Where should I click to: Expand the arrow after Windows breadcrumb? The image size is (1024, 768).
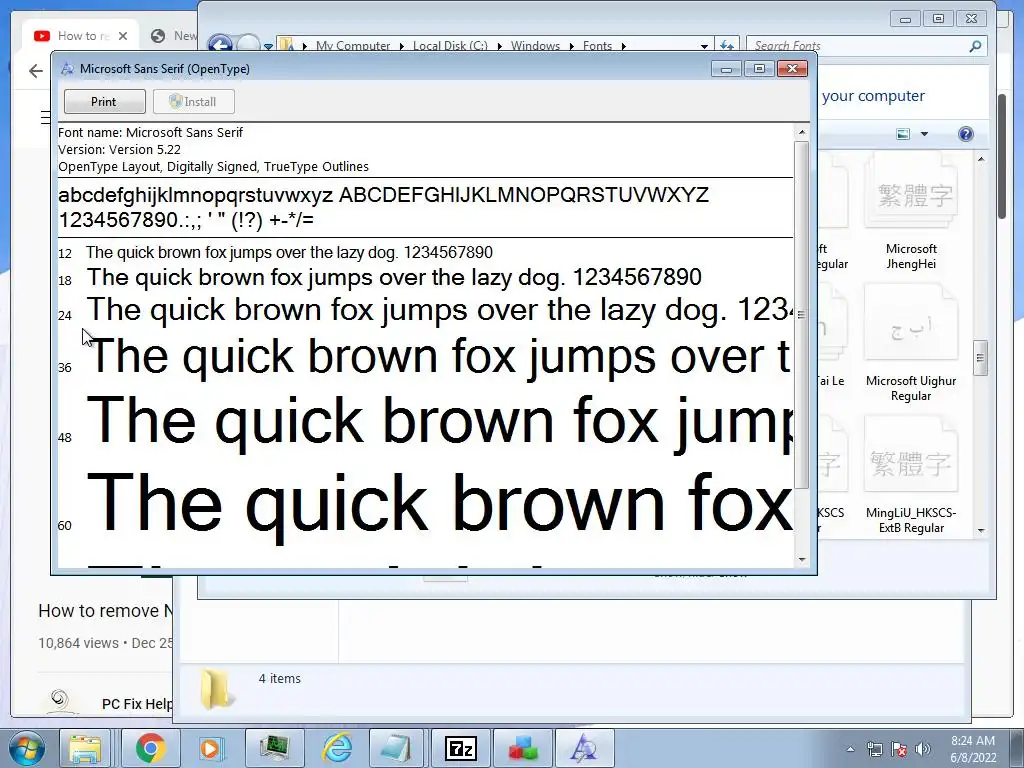[x=572, y=46]
